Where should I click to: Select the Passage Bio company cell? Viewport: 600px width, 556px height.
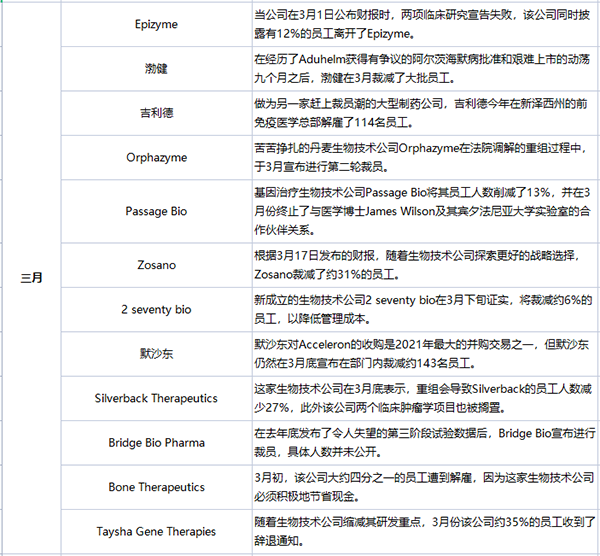[157, 211]
